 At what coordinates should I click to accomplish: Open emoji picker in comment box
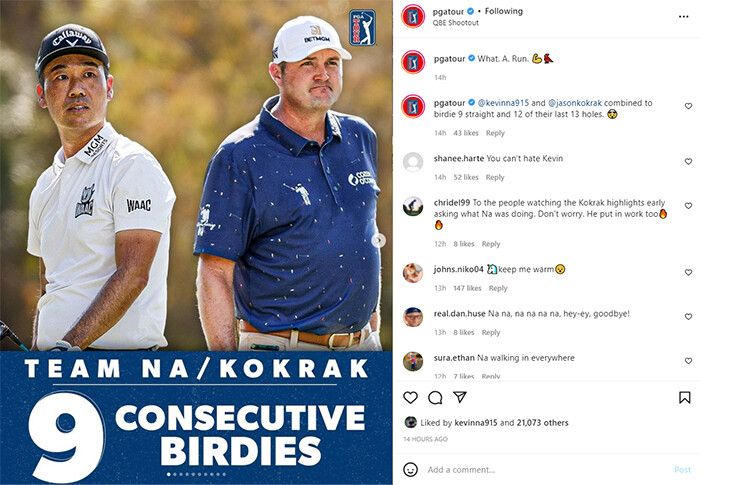tap(410, 469)
